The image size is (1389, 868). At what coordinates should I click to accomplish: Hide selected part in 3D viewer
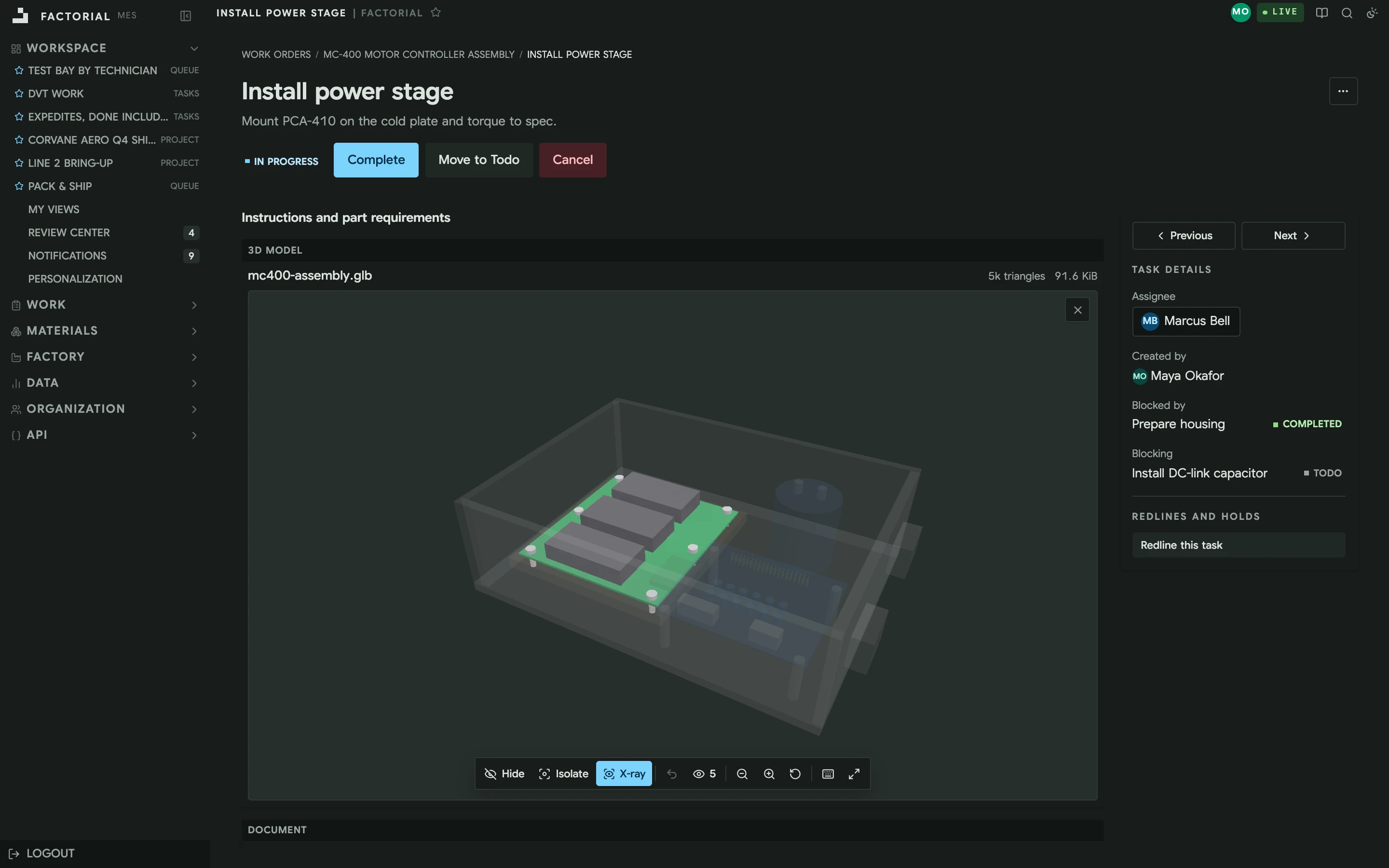pos(504,774)
